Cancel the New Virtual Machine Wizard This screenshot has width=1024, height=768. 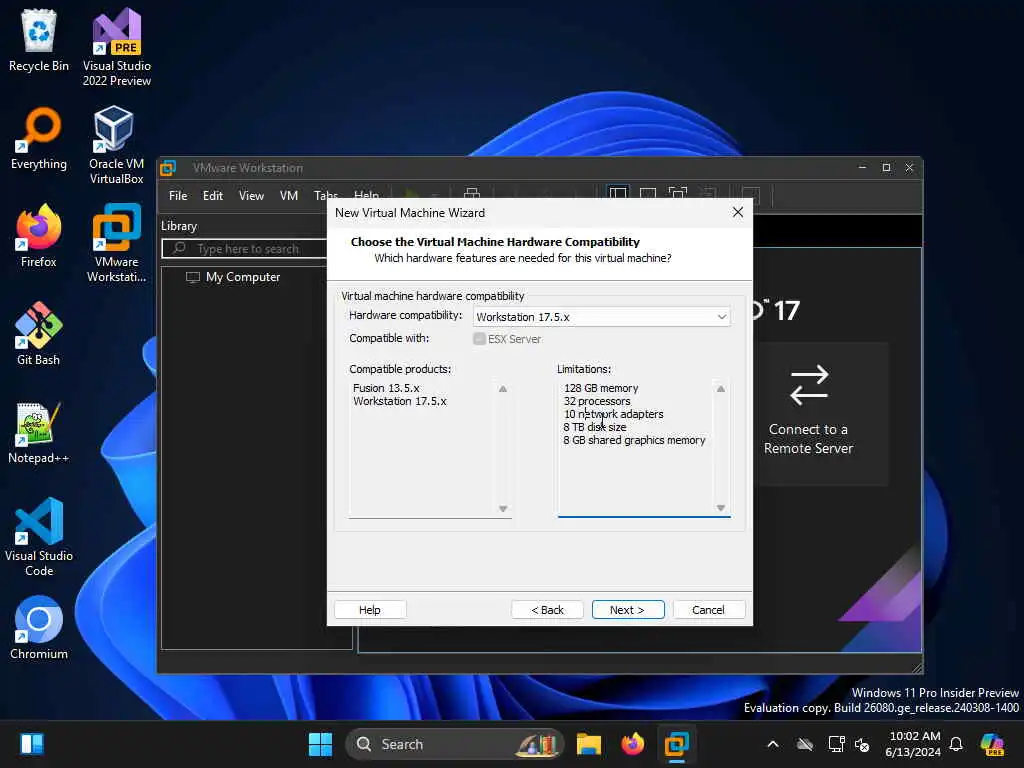tap(709, 609)
